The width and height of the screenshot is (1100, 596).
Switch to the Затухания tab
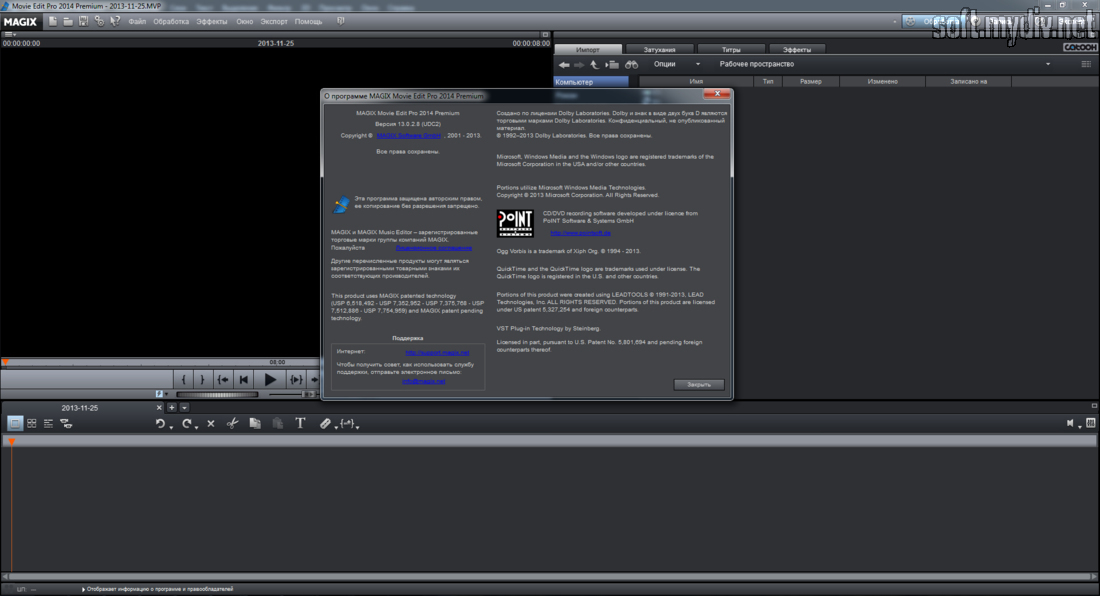659,50
